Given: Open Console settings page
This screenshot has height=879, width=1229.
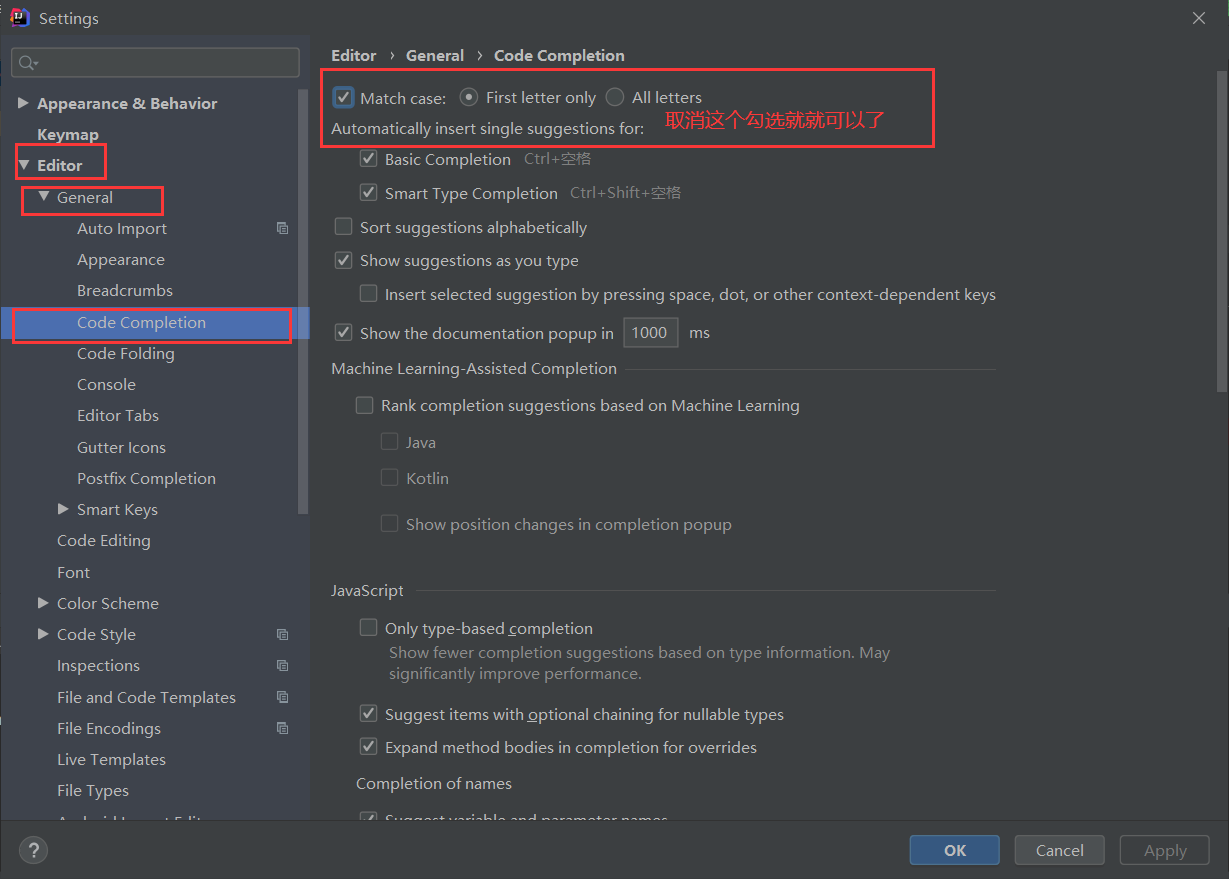Looking at the screenshot, I should (106, 385).
